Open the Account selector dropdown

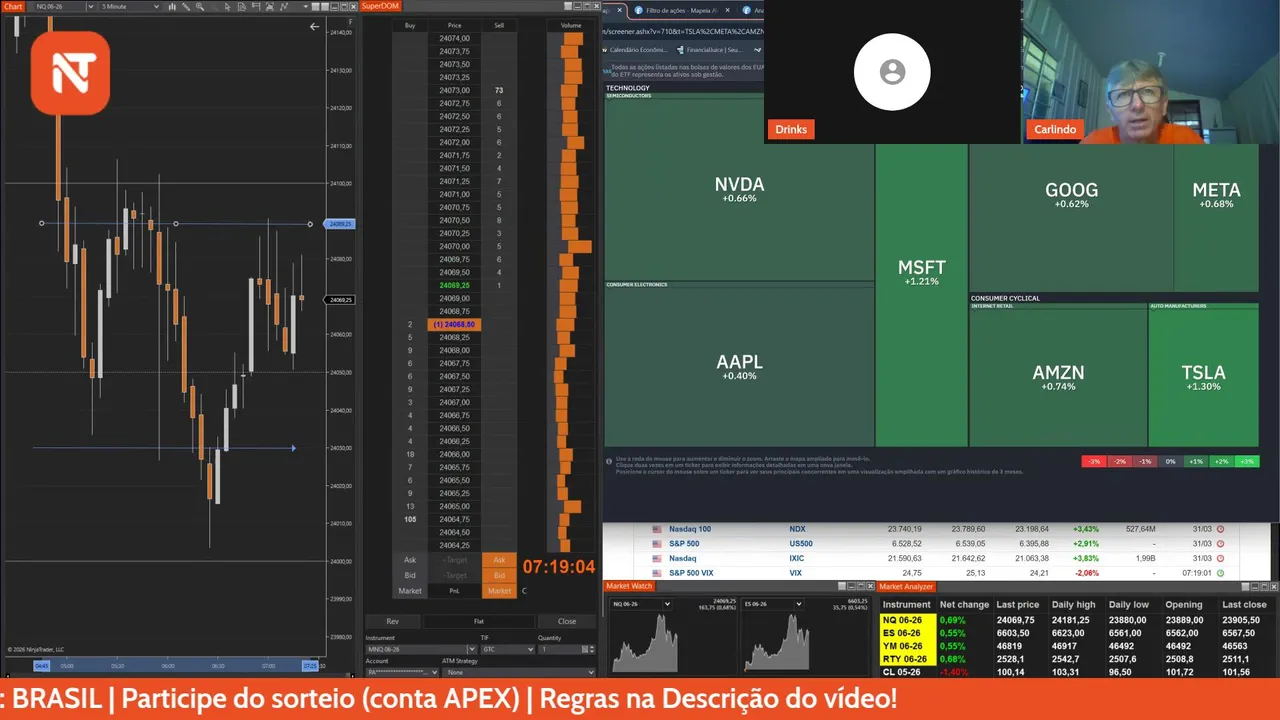pyautogui.click(x=402, y=672)
